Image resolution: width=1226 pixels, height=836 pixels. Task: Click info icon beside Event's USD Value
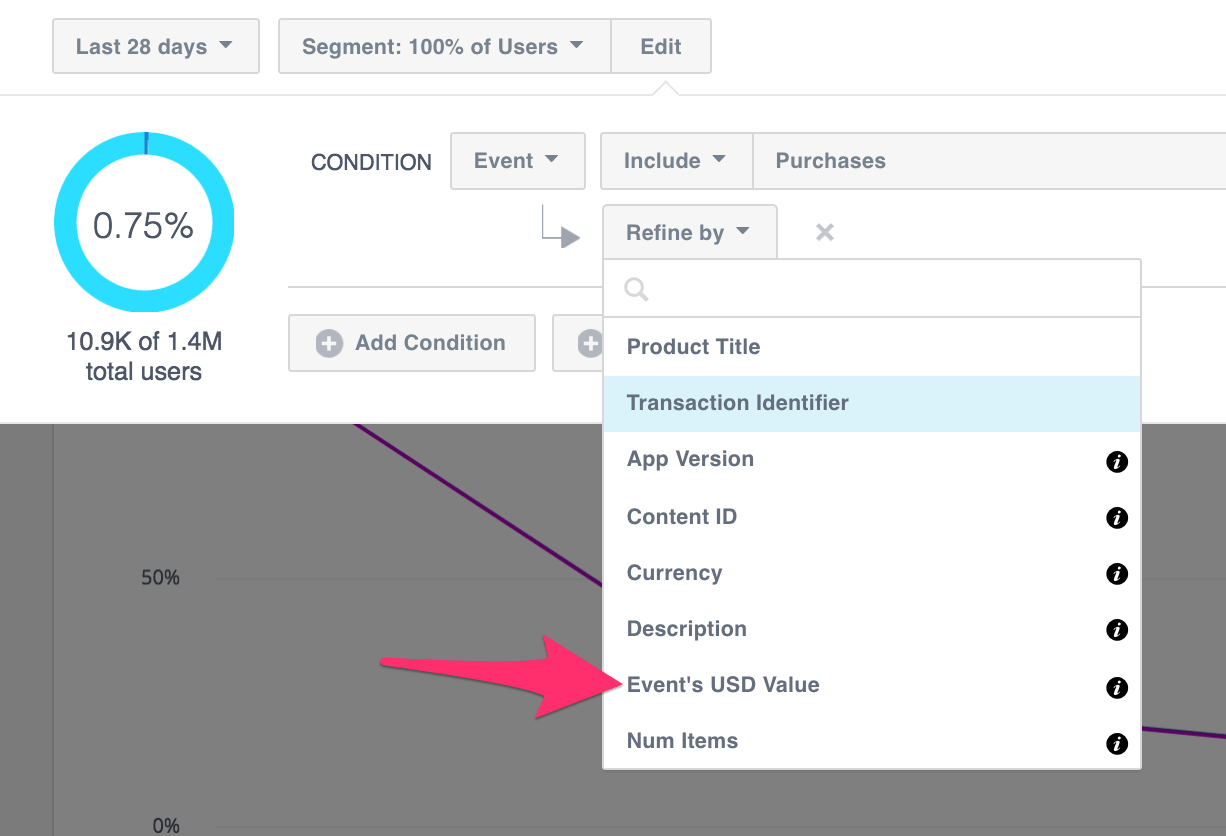click(x=1117, y=688)
